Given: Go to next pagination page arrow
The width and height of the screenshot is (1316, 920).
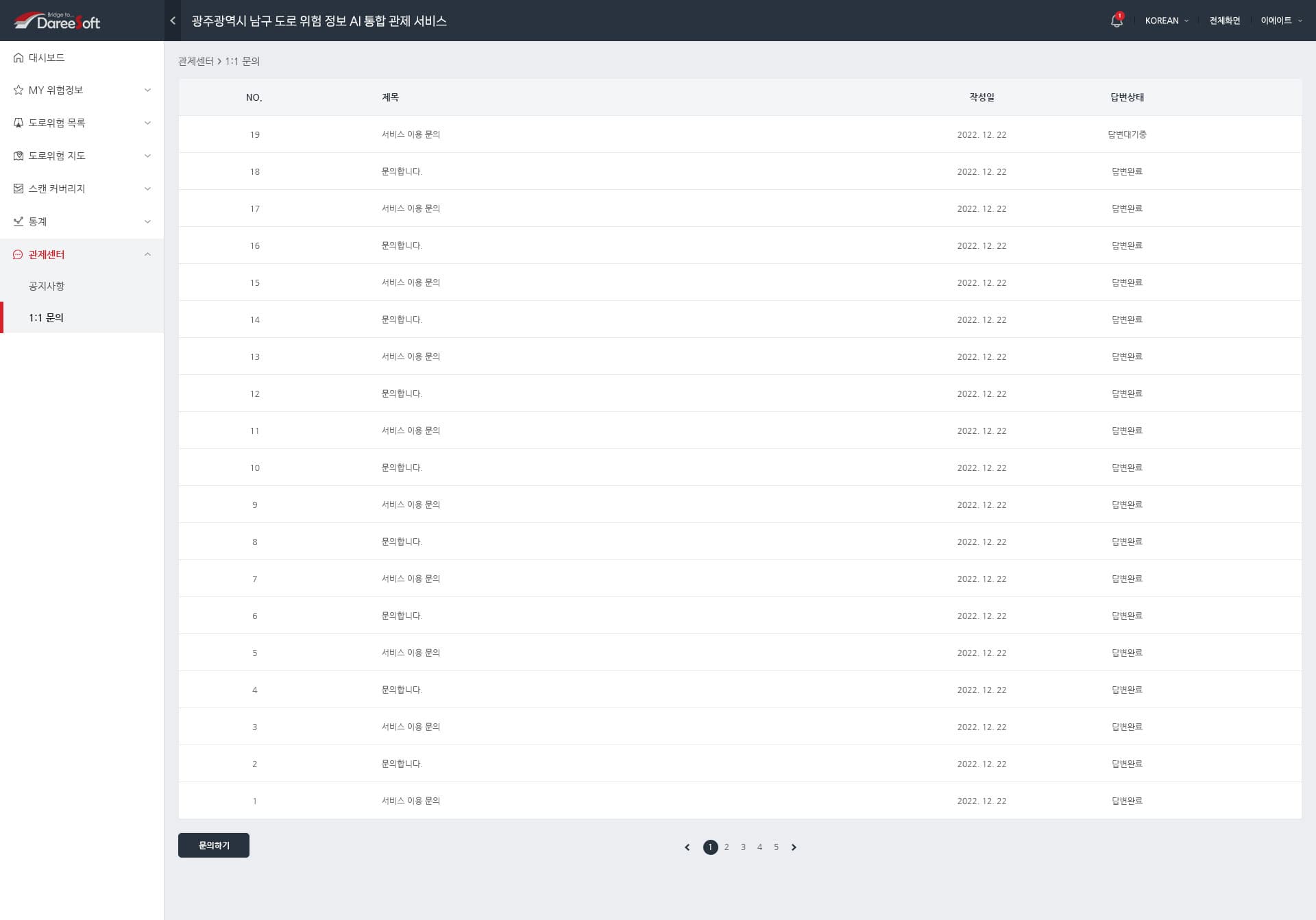Looking at the screenshot, I should (794, 847).
